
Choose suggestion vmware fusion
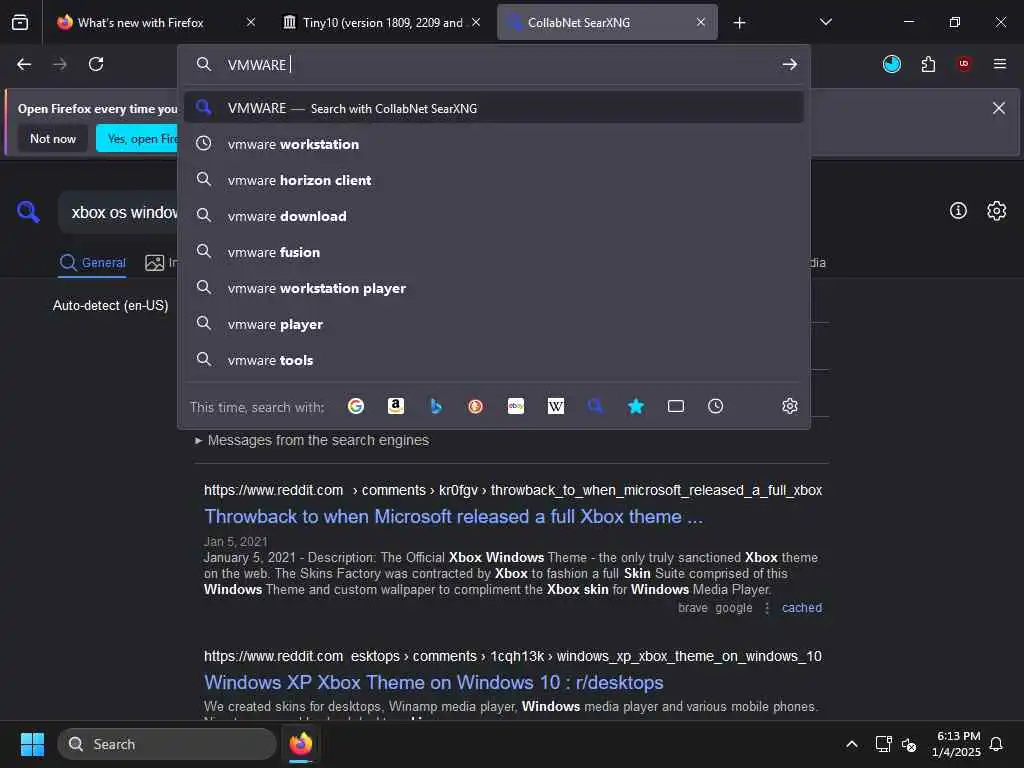(494, 251)
